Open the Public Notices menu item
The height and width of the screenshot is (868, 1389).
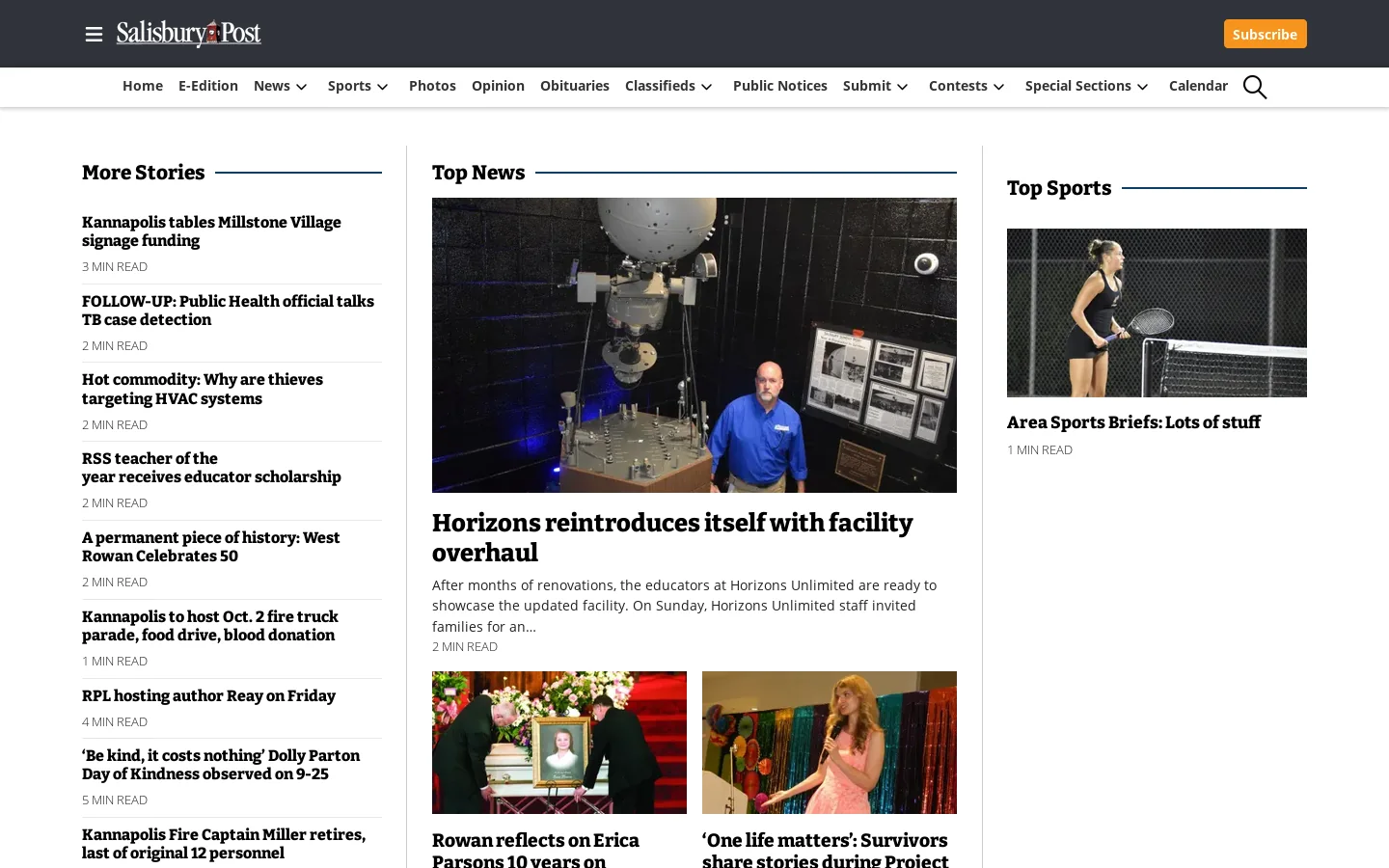(x=780, y=86)
